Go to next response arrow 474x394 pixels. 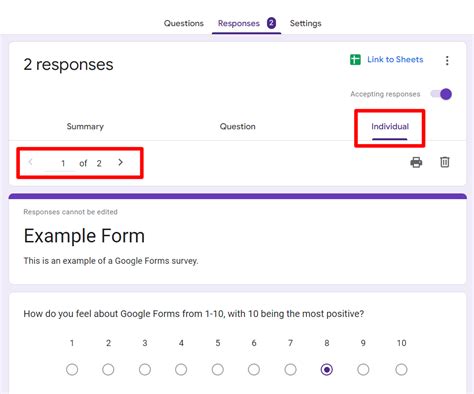(121, 162)
